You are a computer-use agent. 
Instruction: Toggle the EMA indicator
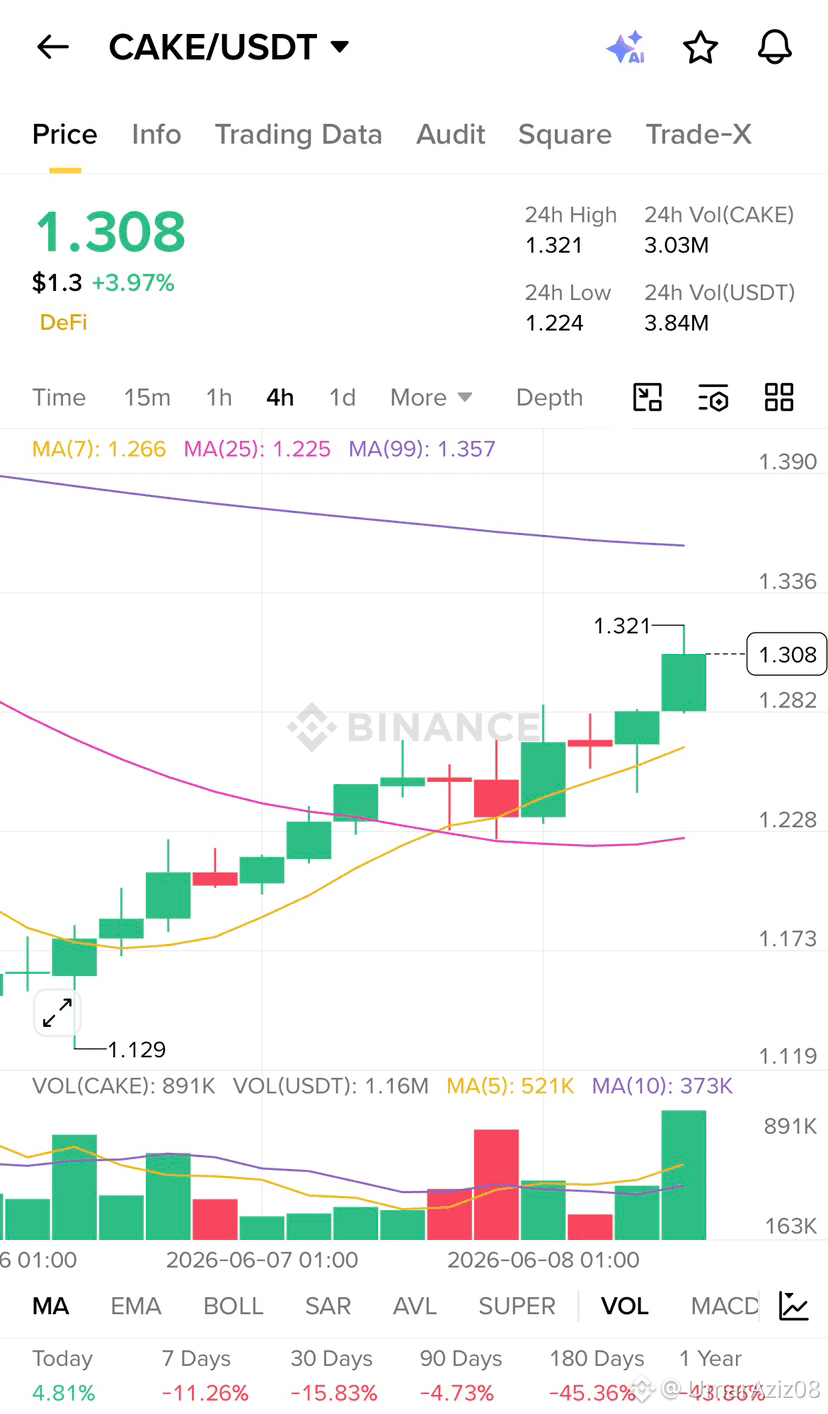click(x=136, y=1306)
